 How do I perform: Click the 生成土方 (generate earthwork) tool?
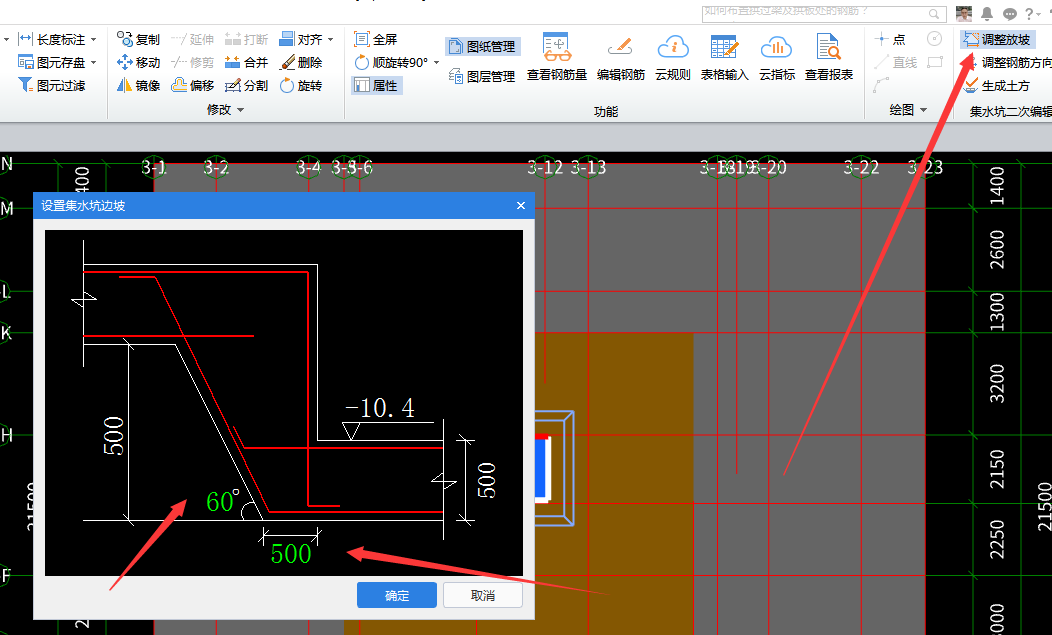pyautogui.click(x=1003, y=86)
